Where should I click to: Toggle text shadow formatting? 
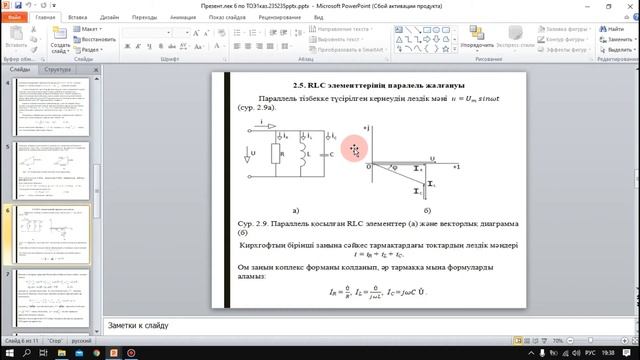pyautogui.click(x=160, y=46)
